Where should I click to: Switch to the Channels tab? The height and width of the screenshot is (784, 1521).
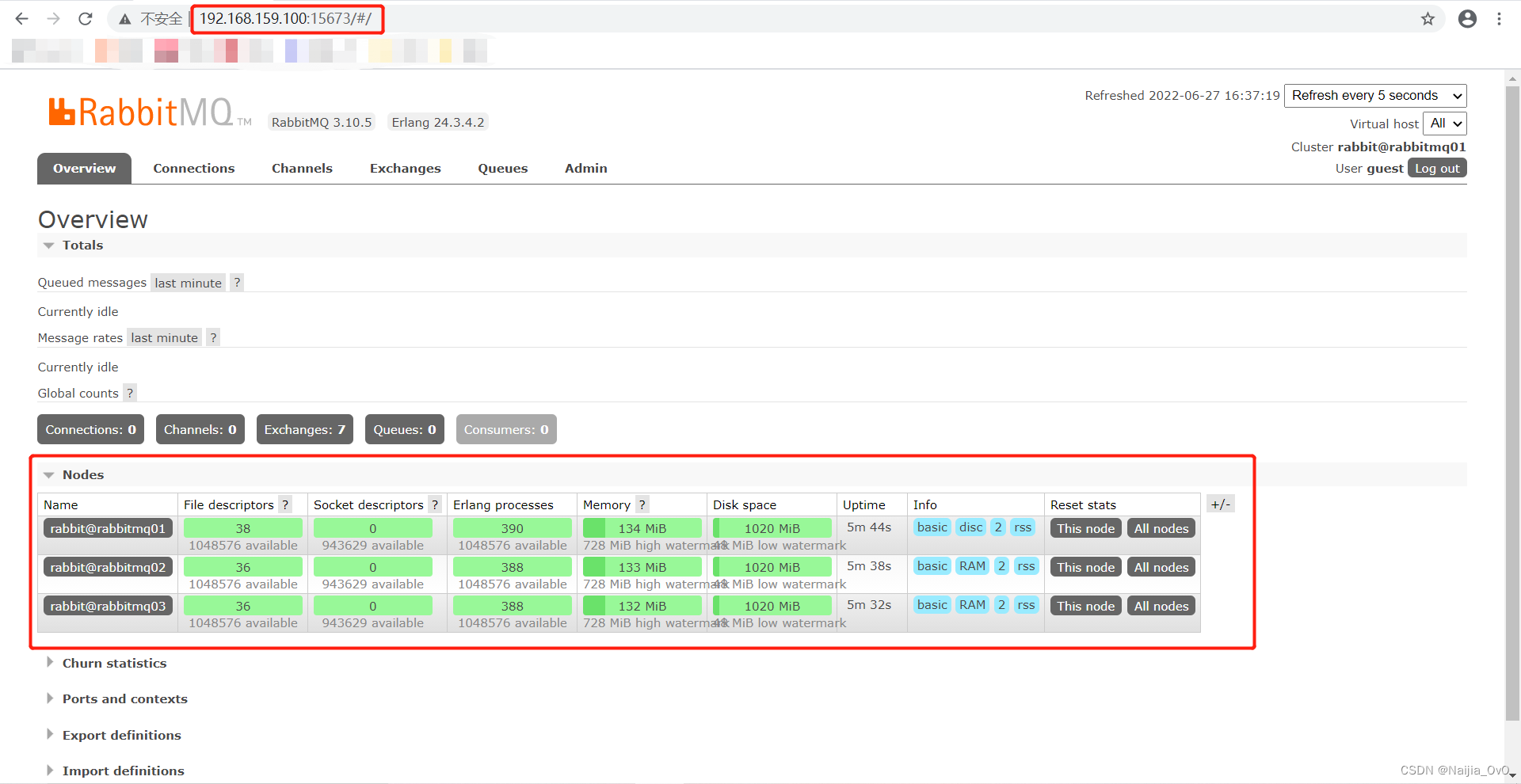click(302, 168)
